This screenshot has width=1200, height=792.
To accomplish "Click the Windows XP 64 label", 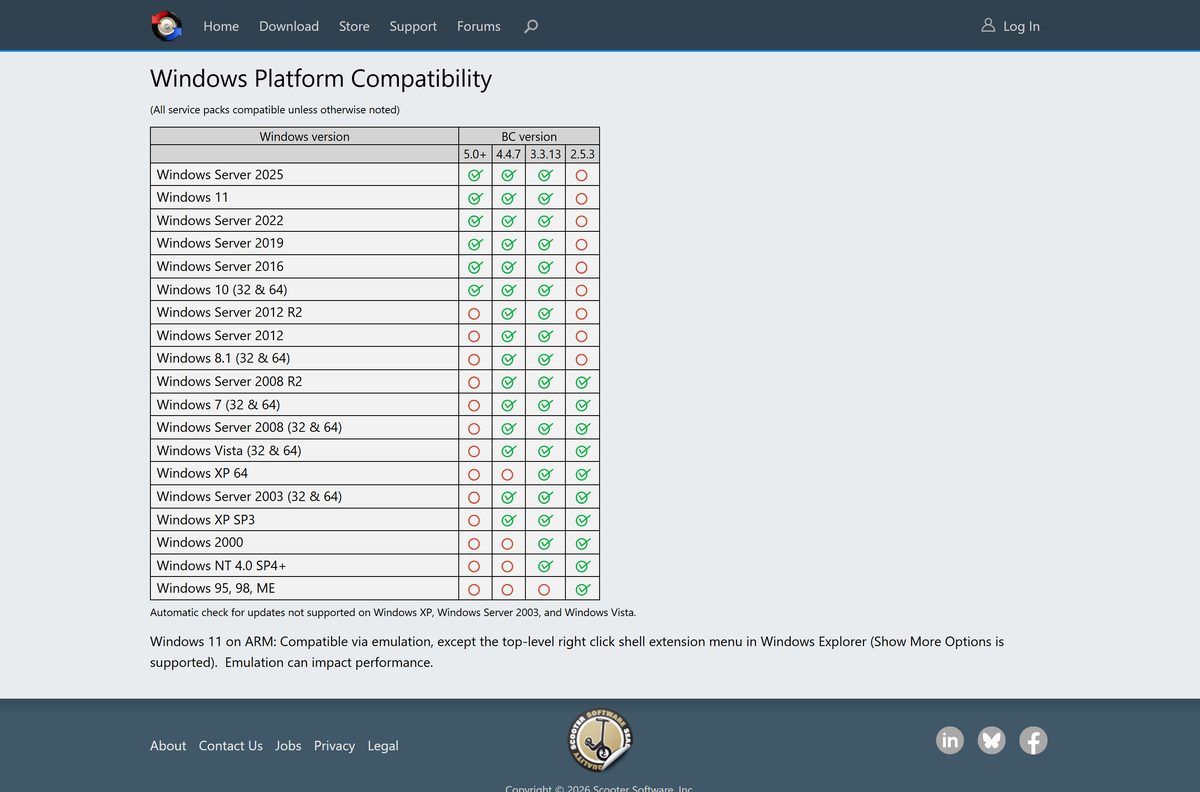I will 202,474.
